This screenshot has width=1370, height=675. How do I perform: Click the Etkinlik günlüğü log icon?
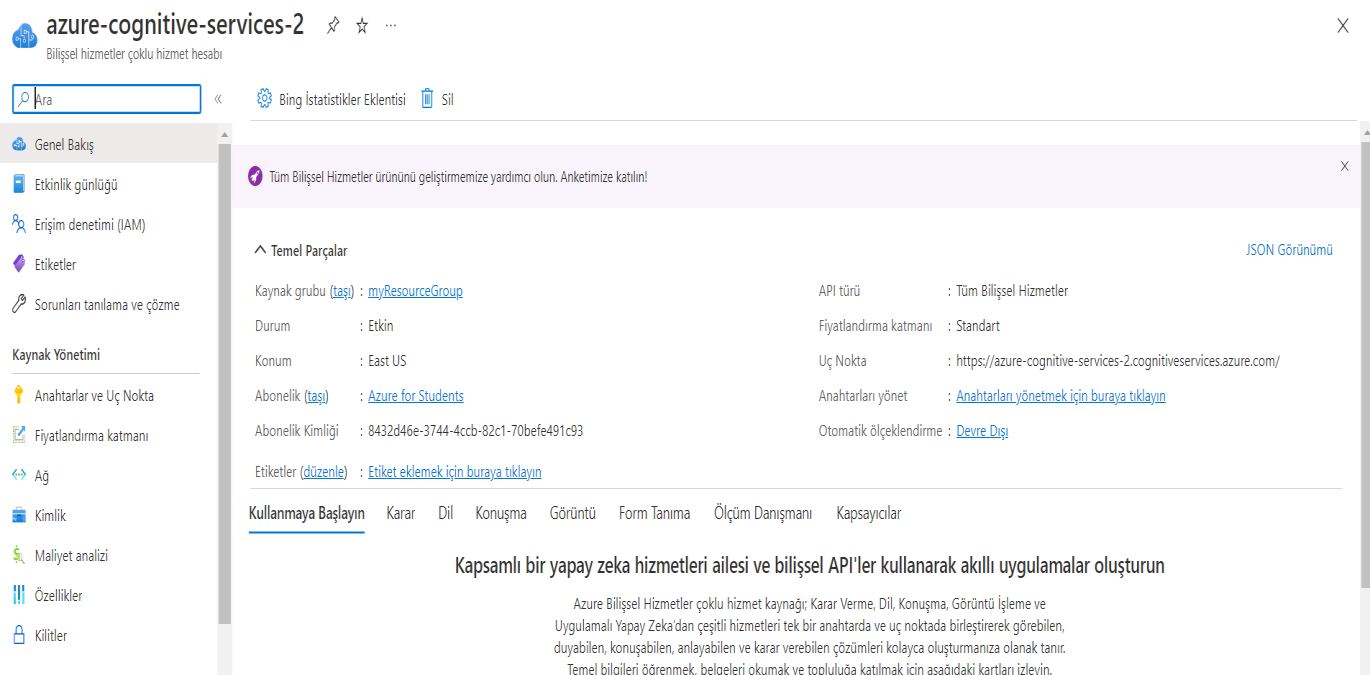(18, 185)
